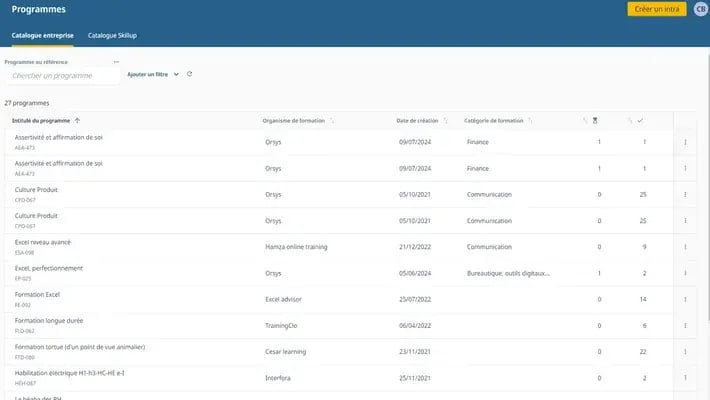710x400 pixels.
Task: Click validated count 22 in Formation tortue row
Action: [643, 352]
